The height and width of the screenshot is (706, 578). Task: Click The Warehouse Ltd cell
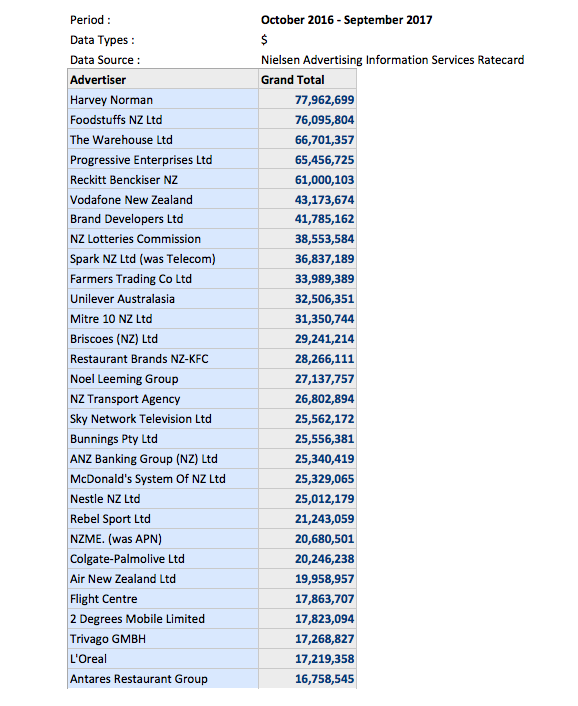(163, 140)
